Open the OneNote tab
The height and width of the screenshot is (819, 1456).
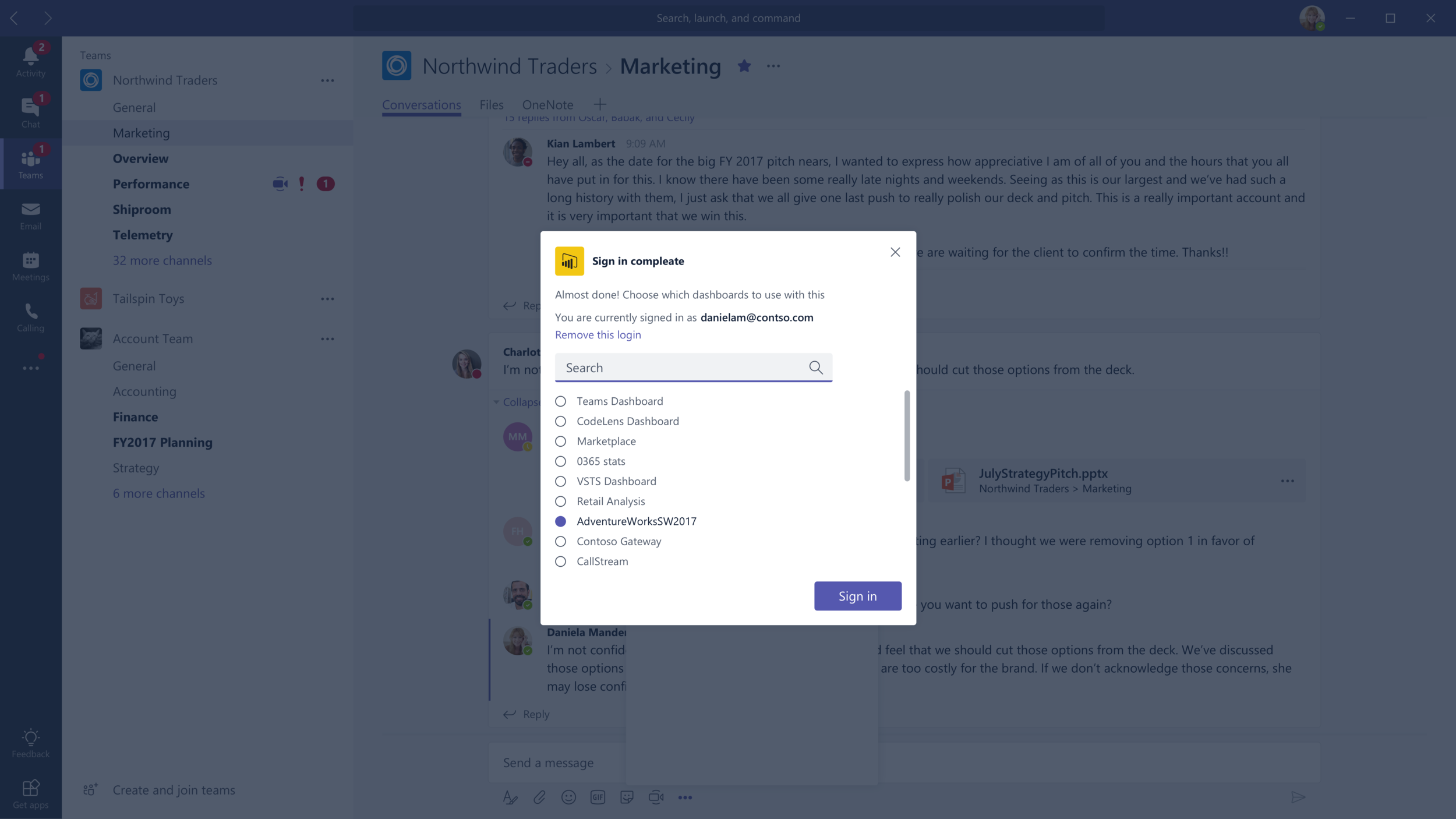(x=547, y=105)
